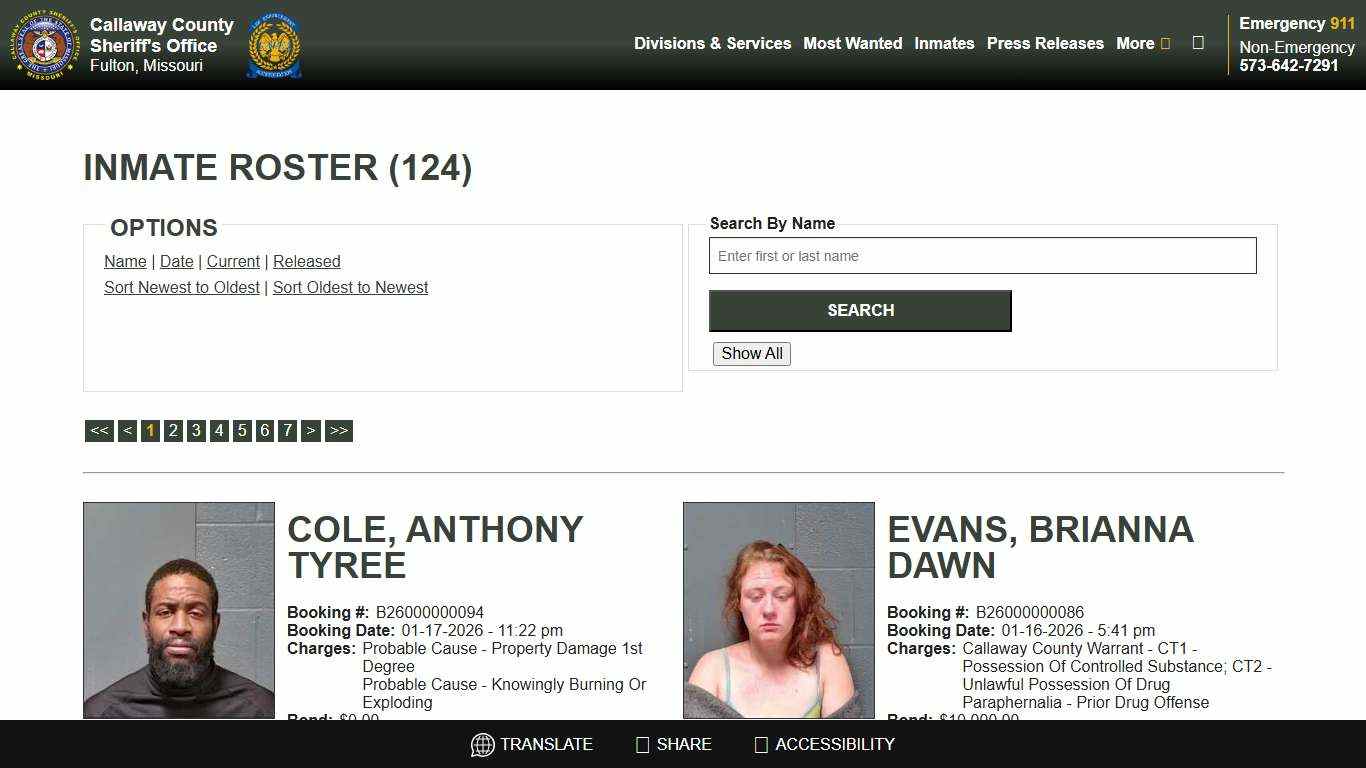Open Anthony Cole's mugshot photo
1366x768 pixels.
click(179, 610)
